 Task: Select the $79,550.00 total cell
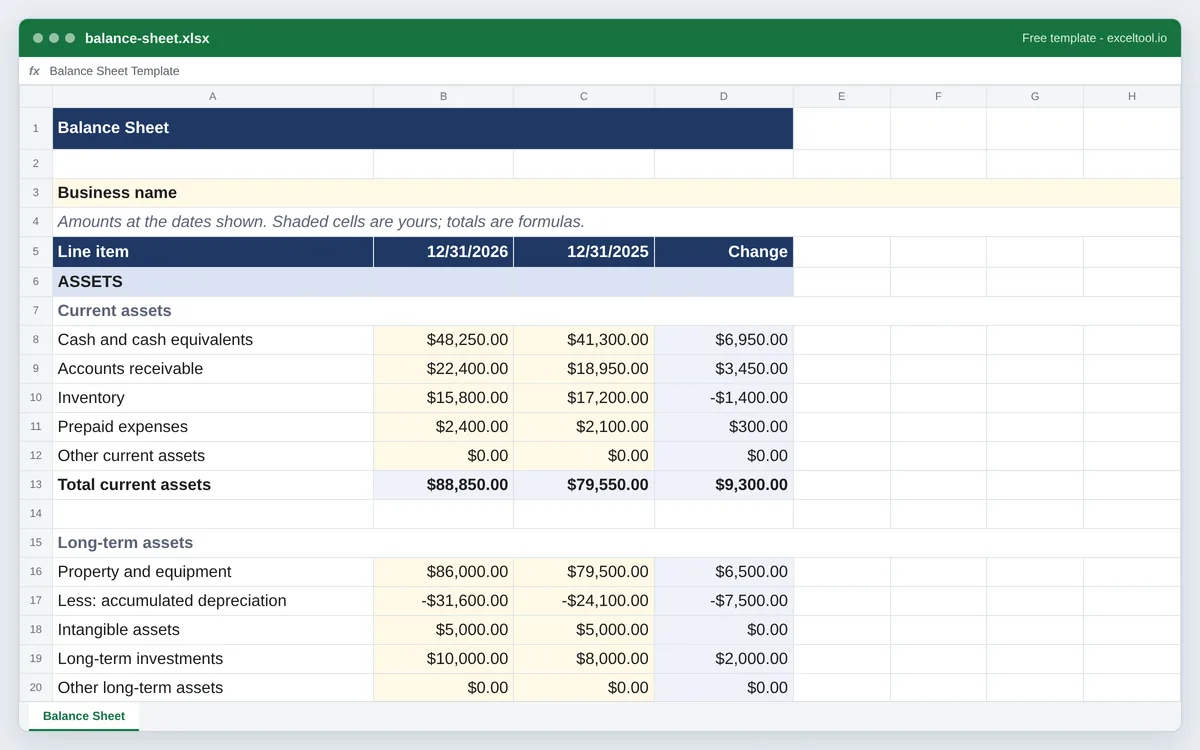pos(584,485)
